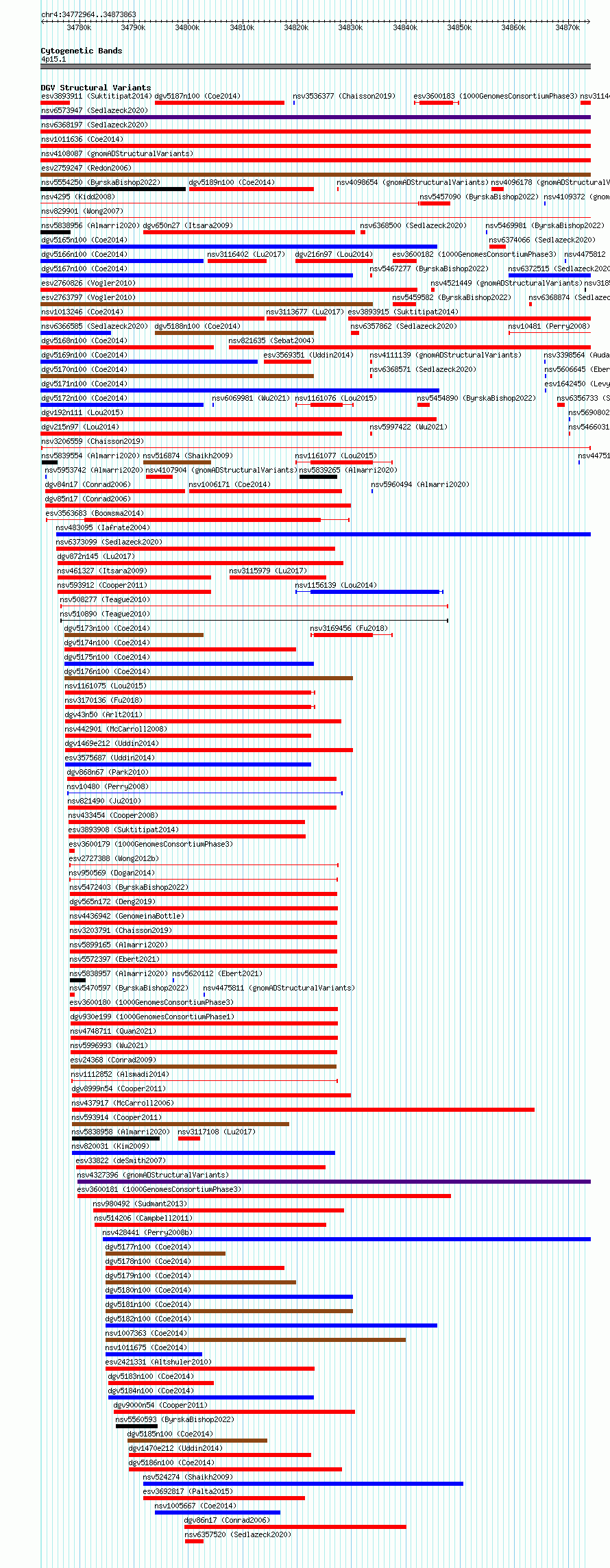The width and height of the screenshot is (610, 1568).
Task: Click nsv4748711 (Quan2021) label
Action: click(113, 1031)
